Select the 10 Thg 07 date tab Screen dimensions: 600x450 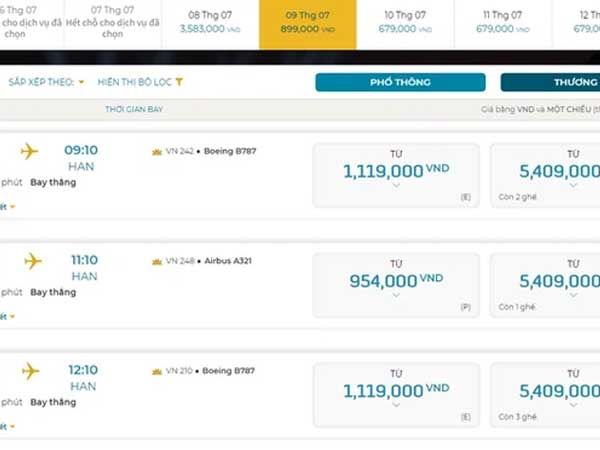405,24
